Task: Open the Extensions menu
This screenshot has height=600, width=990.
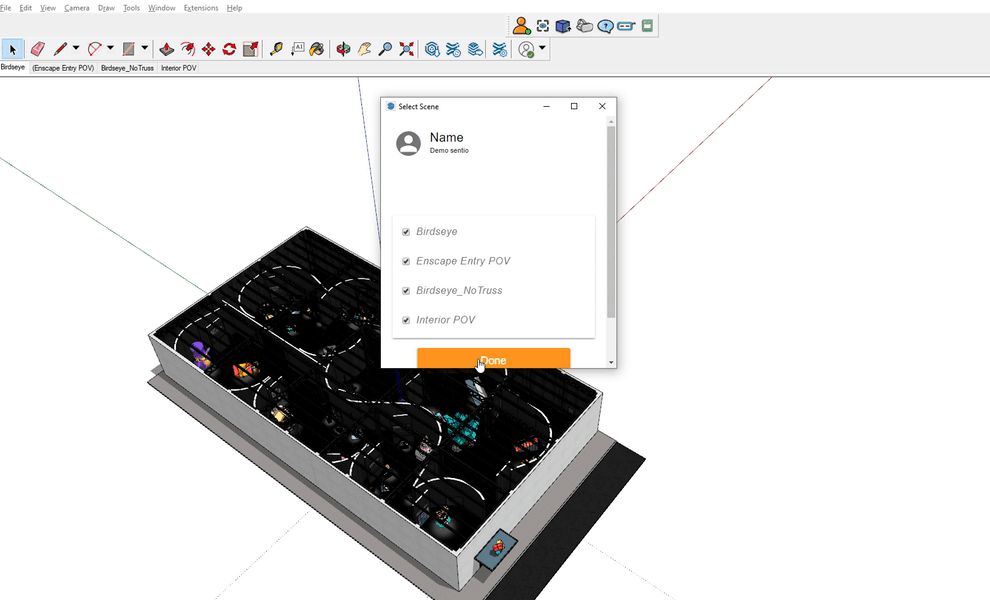Action: (x=201, y=8)
